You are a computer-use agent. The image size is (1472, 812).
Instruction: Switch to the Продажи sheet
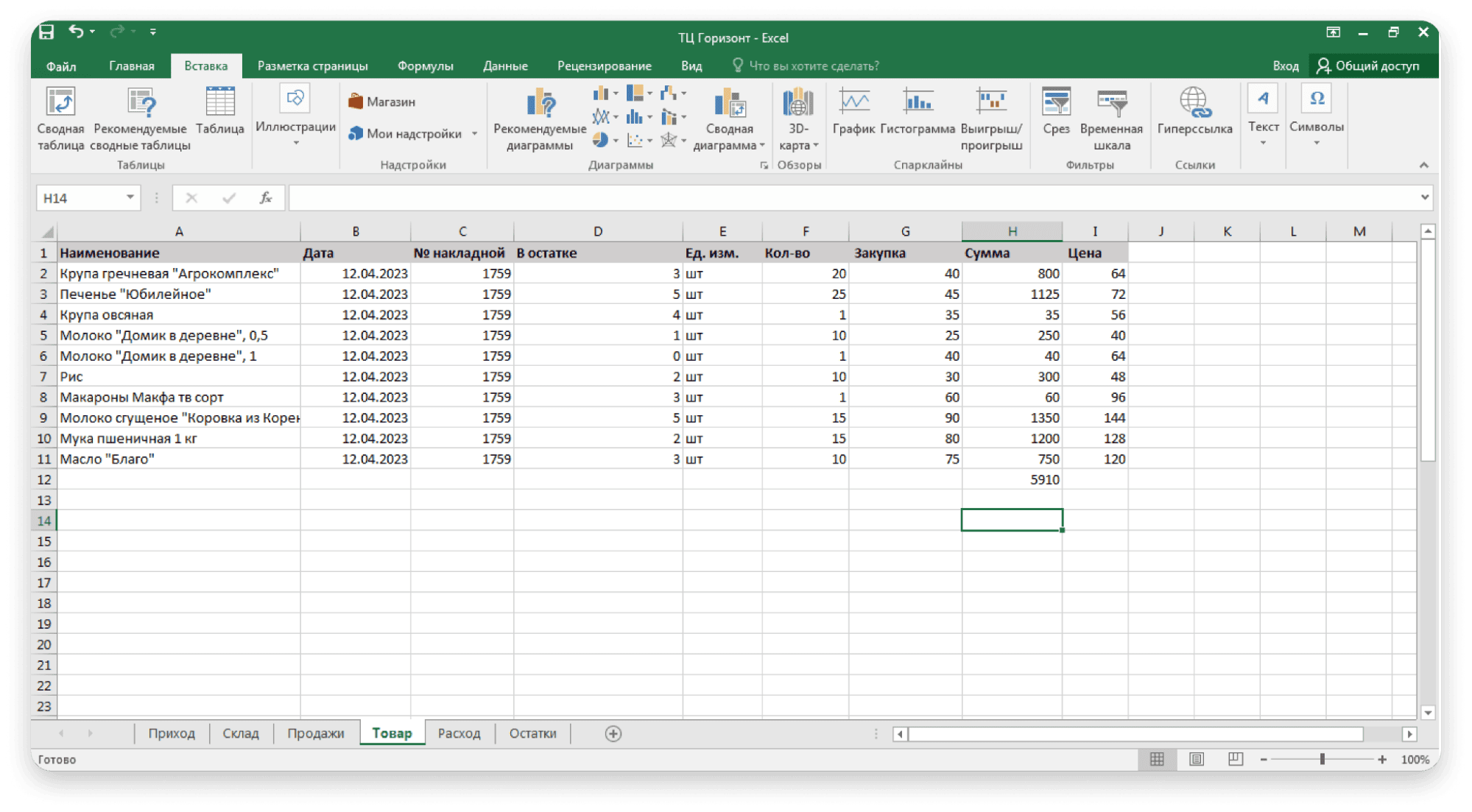pyautogui.click(x=315, y=733)
